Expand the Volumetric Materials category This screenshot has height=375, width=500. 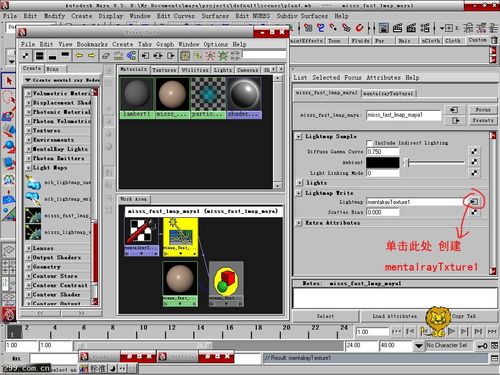pyautogui.click(x=29, y=93)
